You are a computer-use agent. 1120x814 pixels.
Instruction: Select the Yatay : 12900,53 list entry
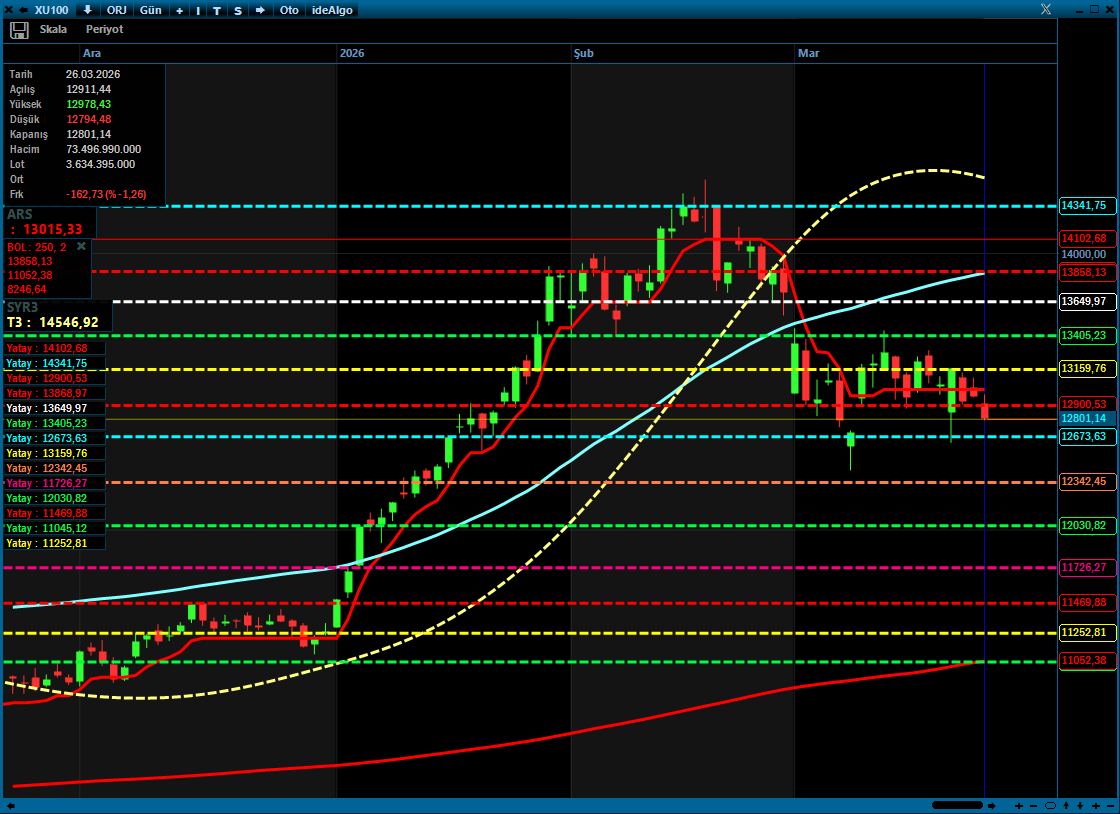[54, 378]
